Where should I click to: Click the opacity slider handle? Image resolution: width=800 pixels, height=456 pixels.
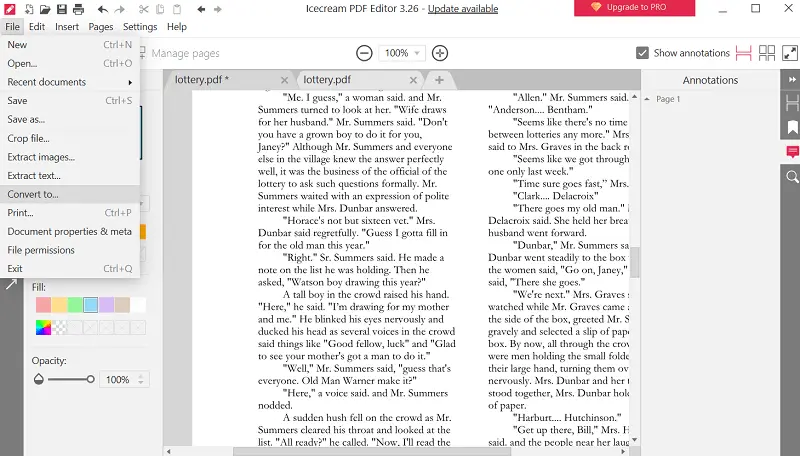point(90,379)
